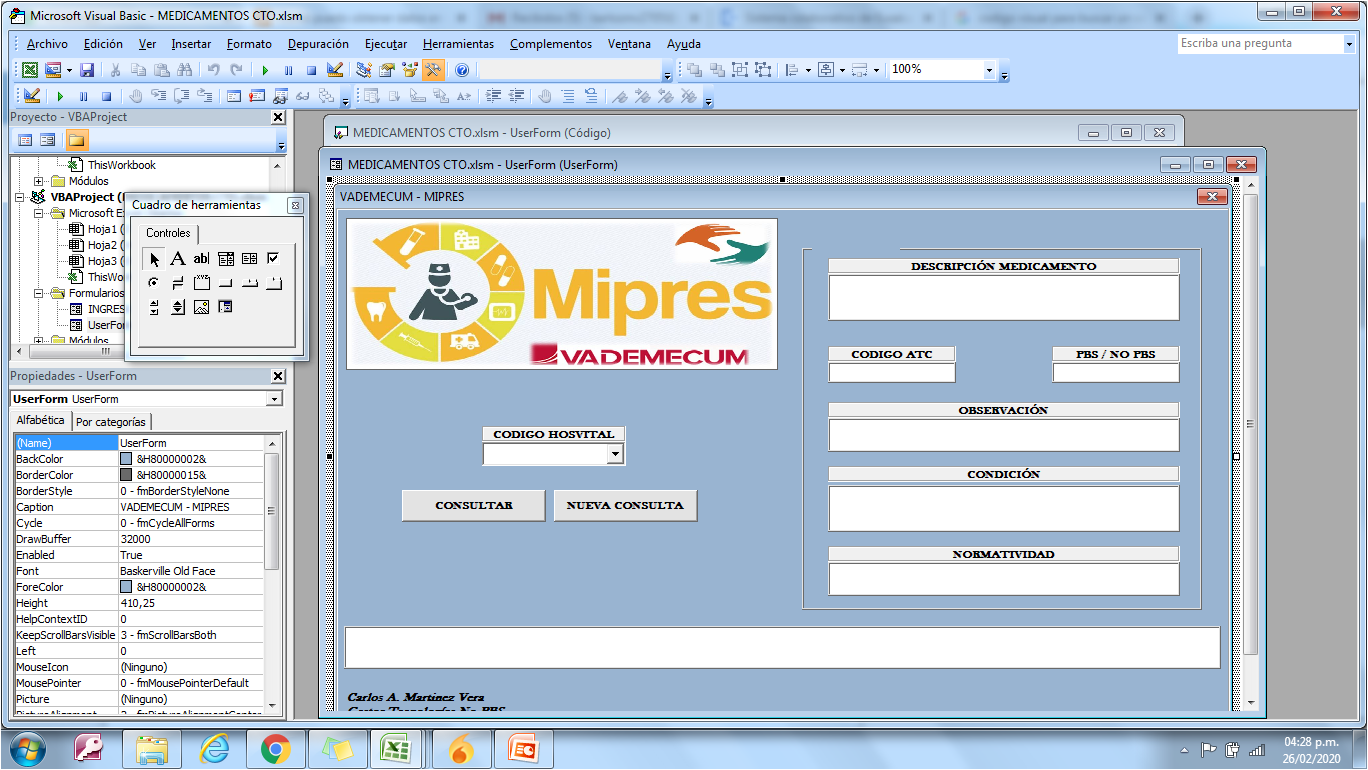Open the Depuración menu
Image resolution: width=1368 pixels, height=770 pixels.
coord(318,44)
